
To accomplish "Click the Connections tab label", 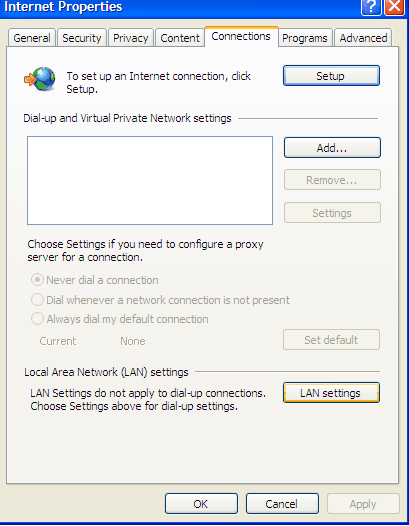I will 241,36.
